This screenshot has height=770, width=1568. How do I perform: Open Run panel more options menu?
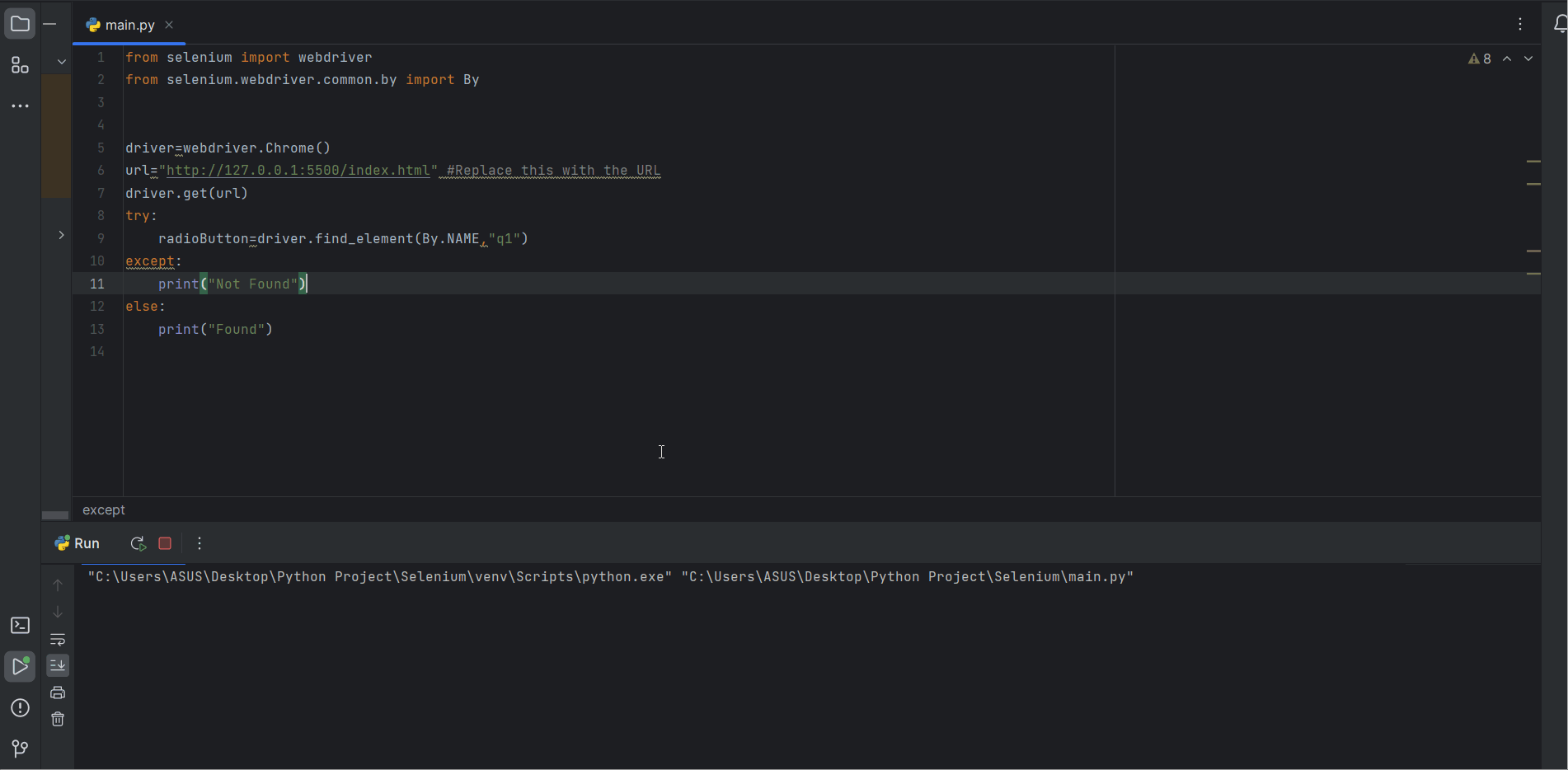point(200,543)
